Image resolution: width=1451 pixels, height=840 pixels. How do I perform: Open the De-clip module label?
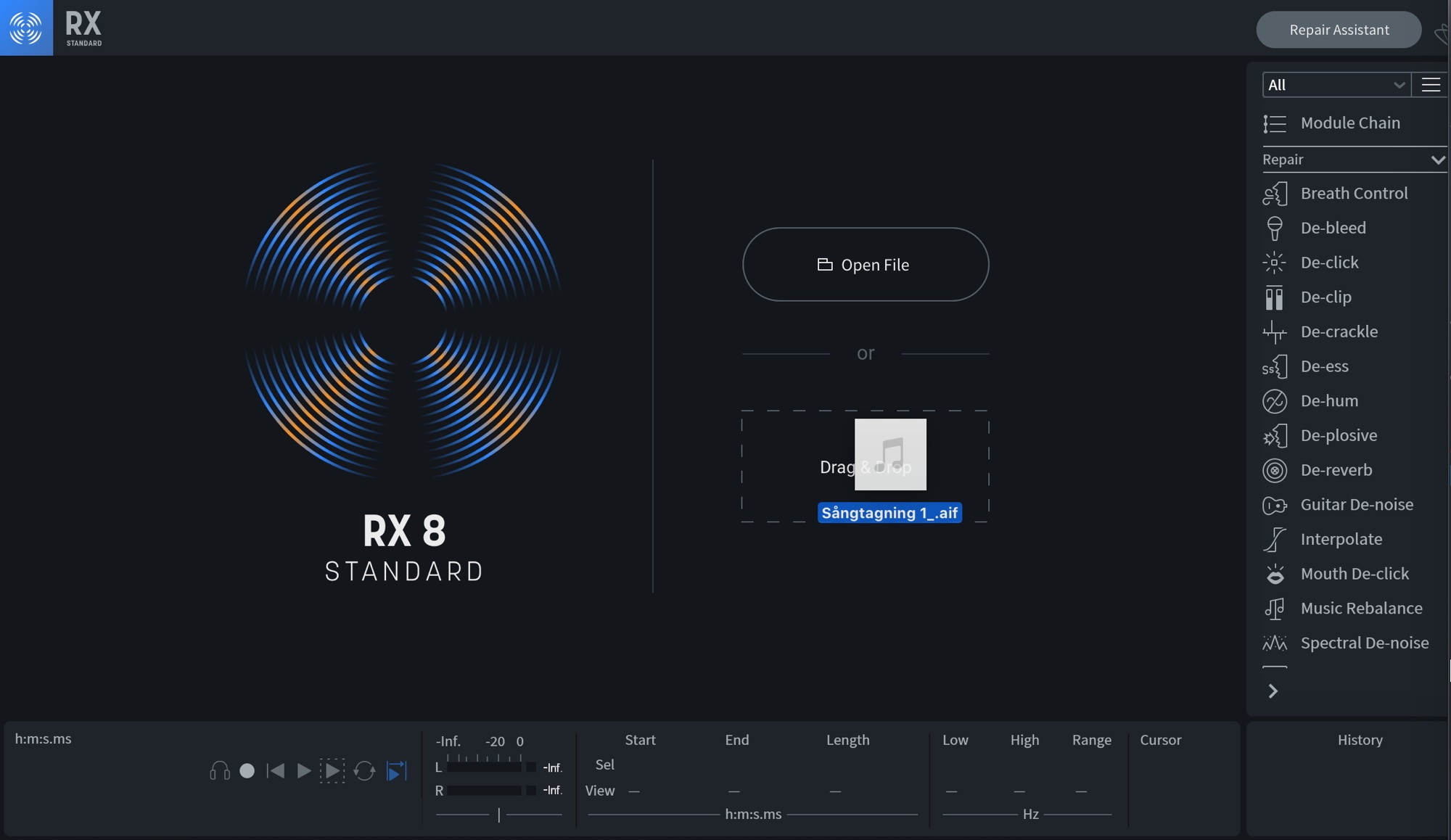click(x=1326, y=297)
